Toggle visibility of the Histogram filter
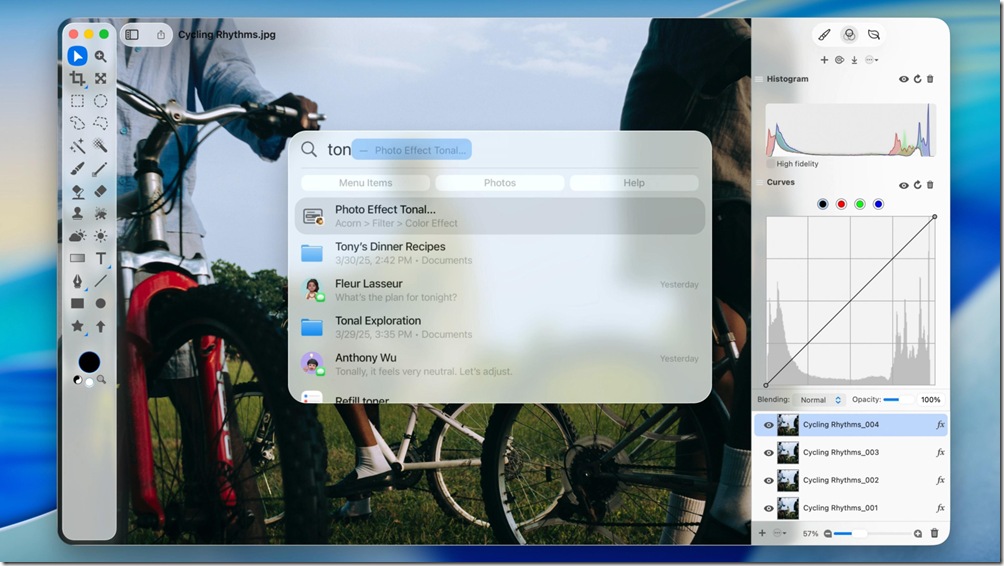Screen dimensions: 1004x566 (904, 79)
